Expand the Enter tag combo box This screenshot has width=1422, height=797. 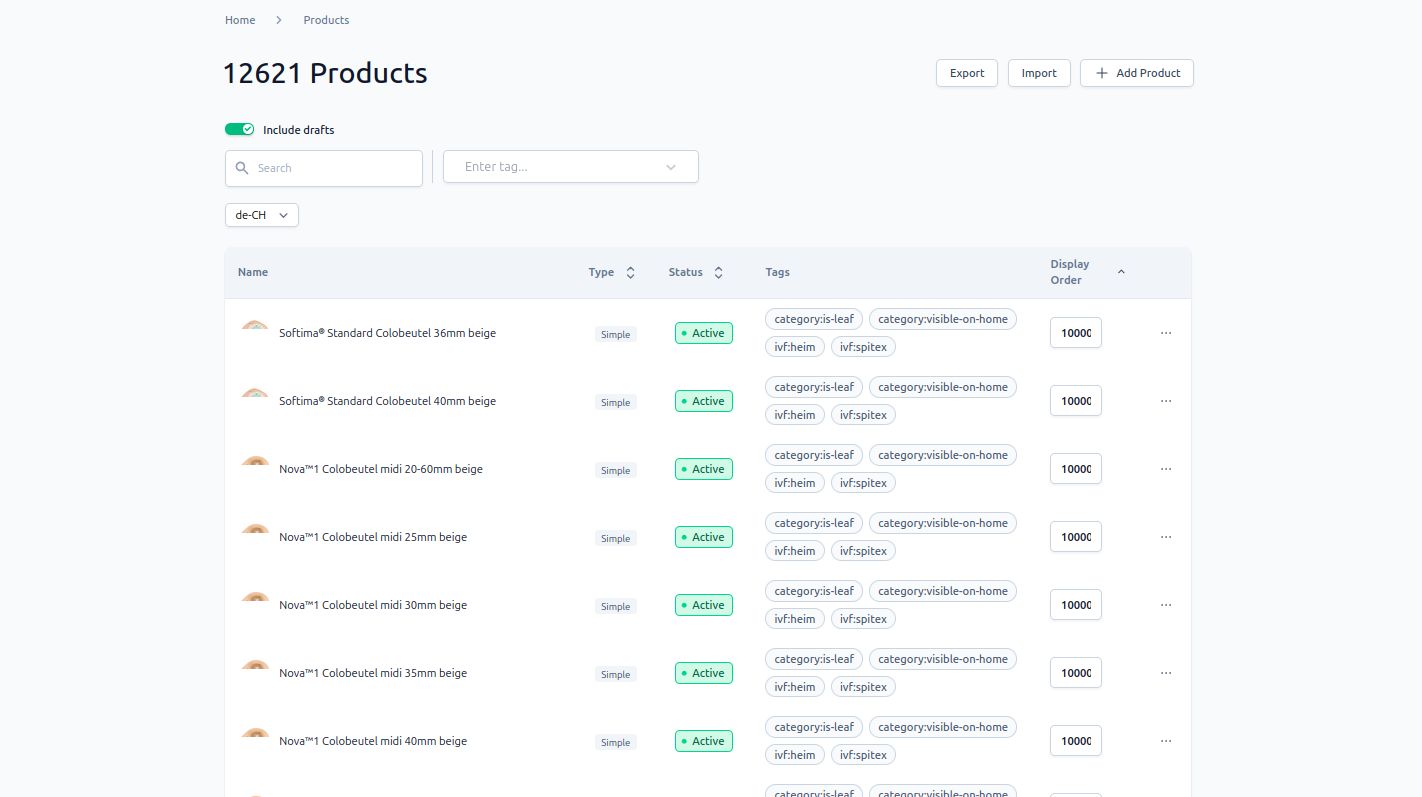tap(571, 167)
